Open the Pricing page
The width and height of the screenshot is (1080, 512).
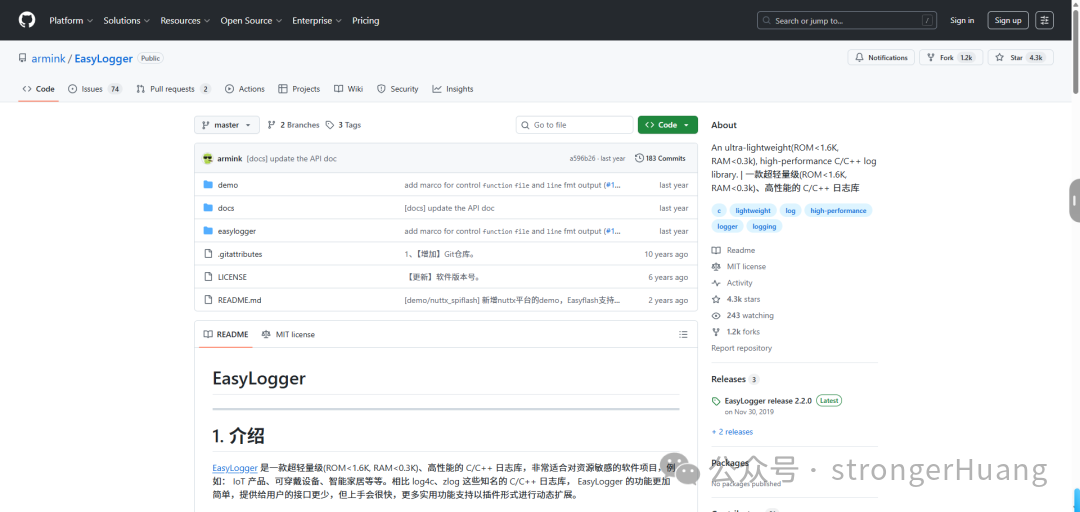(366, 21)
